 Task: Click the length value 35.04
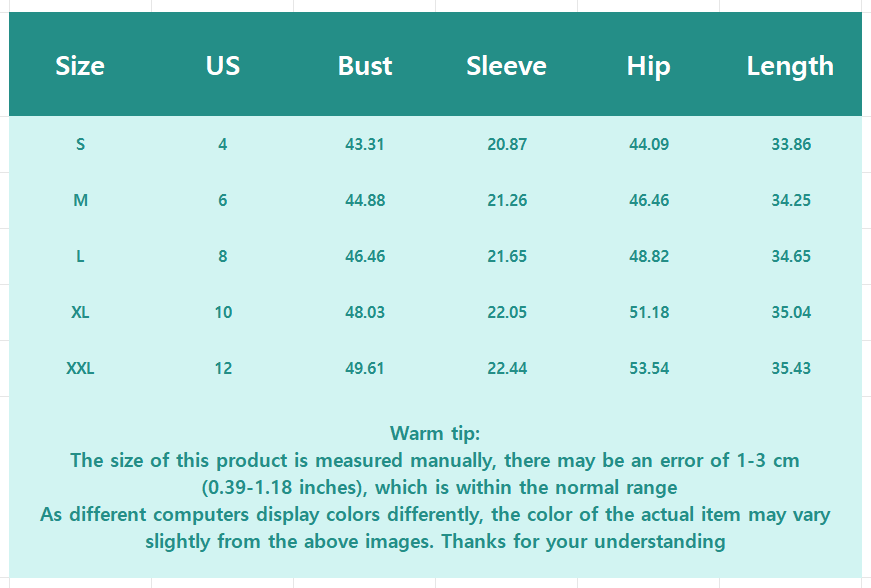click(791, 312)
